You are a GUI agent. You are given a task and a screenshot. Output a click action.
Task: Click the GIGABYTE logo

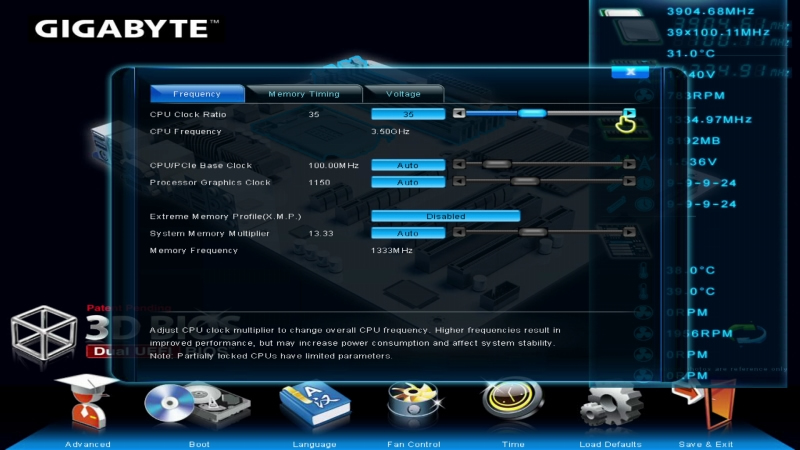(x=126, y=29)
